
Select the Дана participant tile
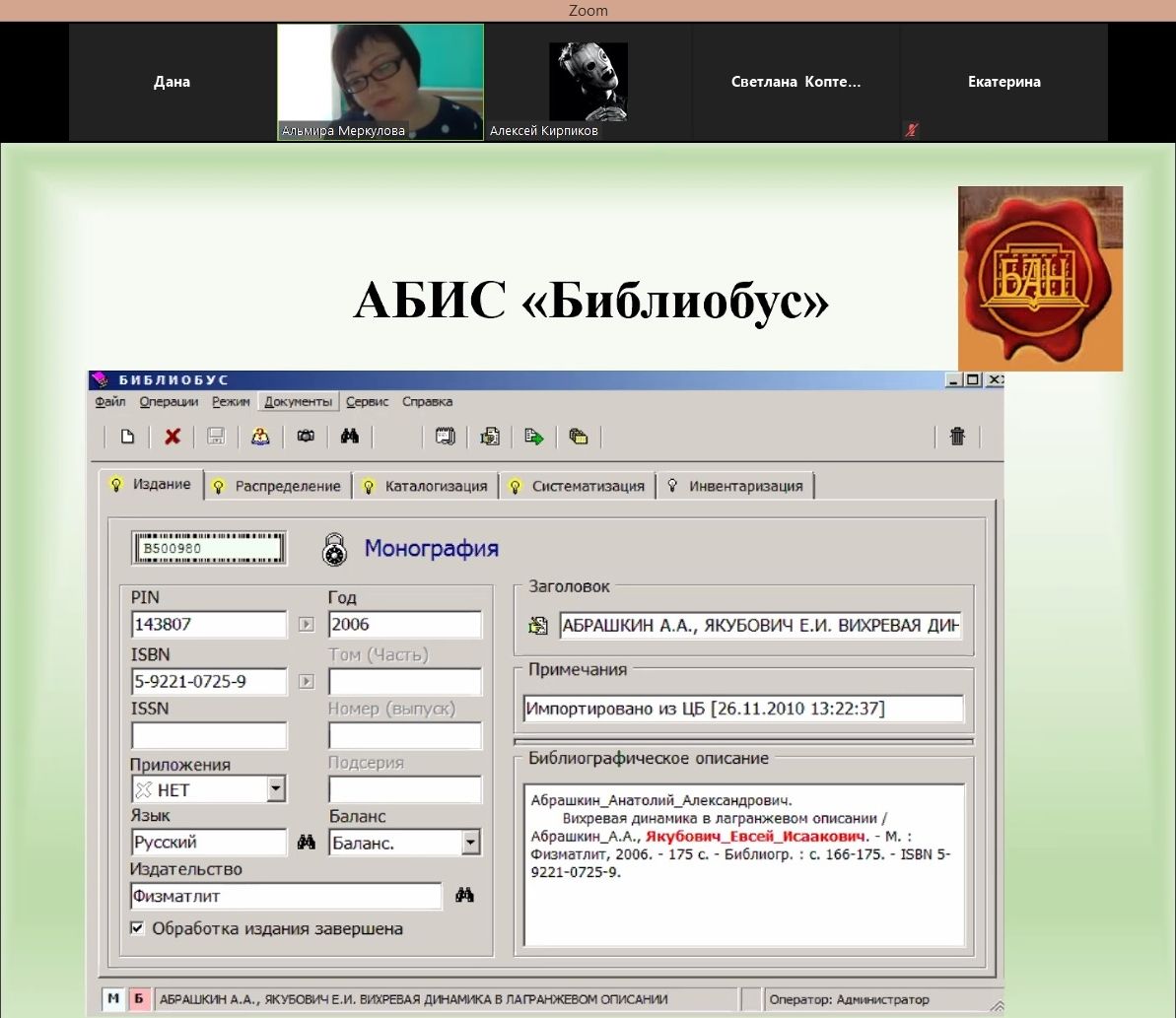click(x=172, y=82)
